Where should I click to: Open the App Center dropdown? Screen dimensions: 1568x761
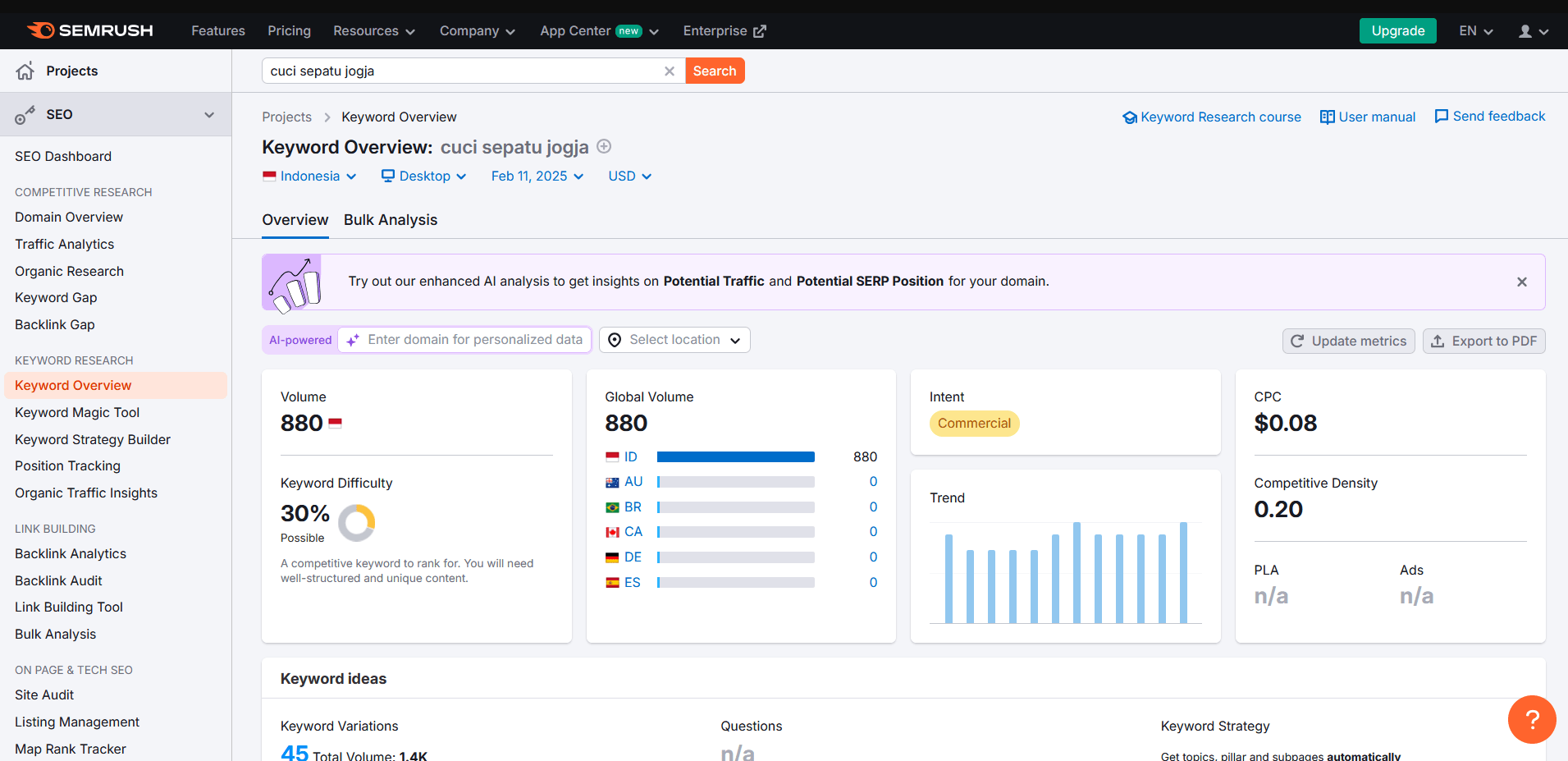point(600,31)
